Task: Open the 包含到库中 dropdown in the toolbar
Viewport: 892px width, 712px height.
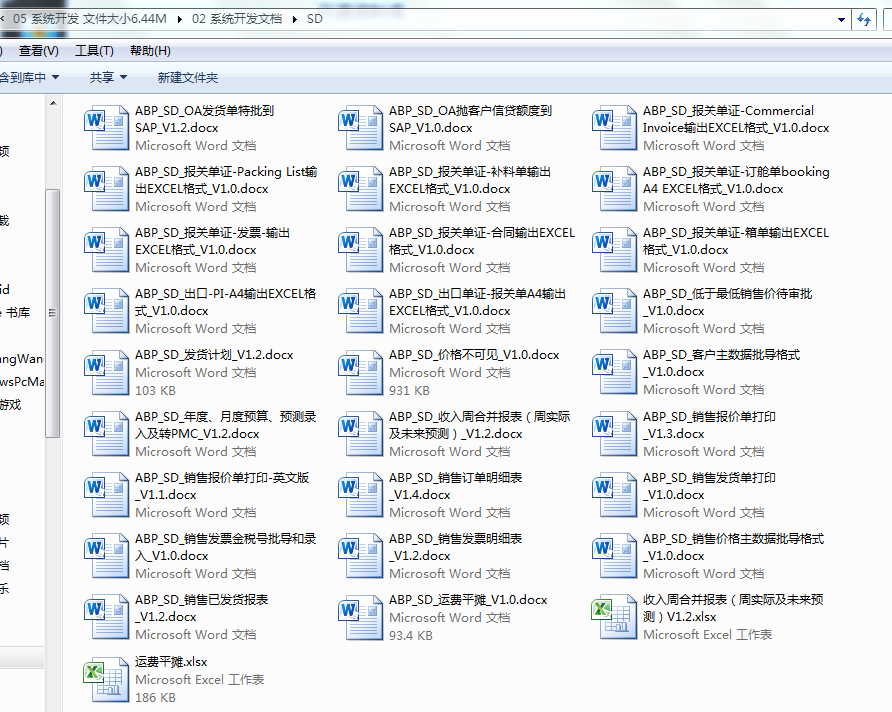Action: pos(28,77)
